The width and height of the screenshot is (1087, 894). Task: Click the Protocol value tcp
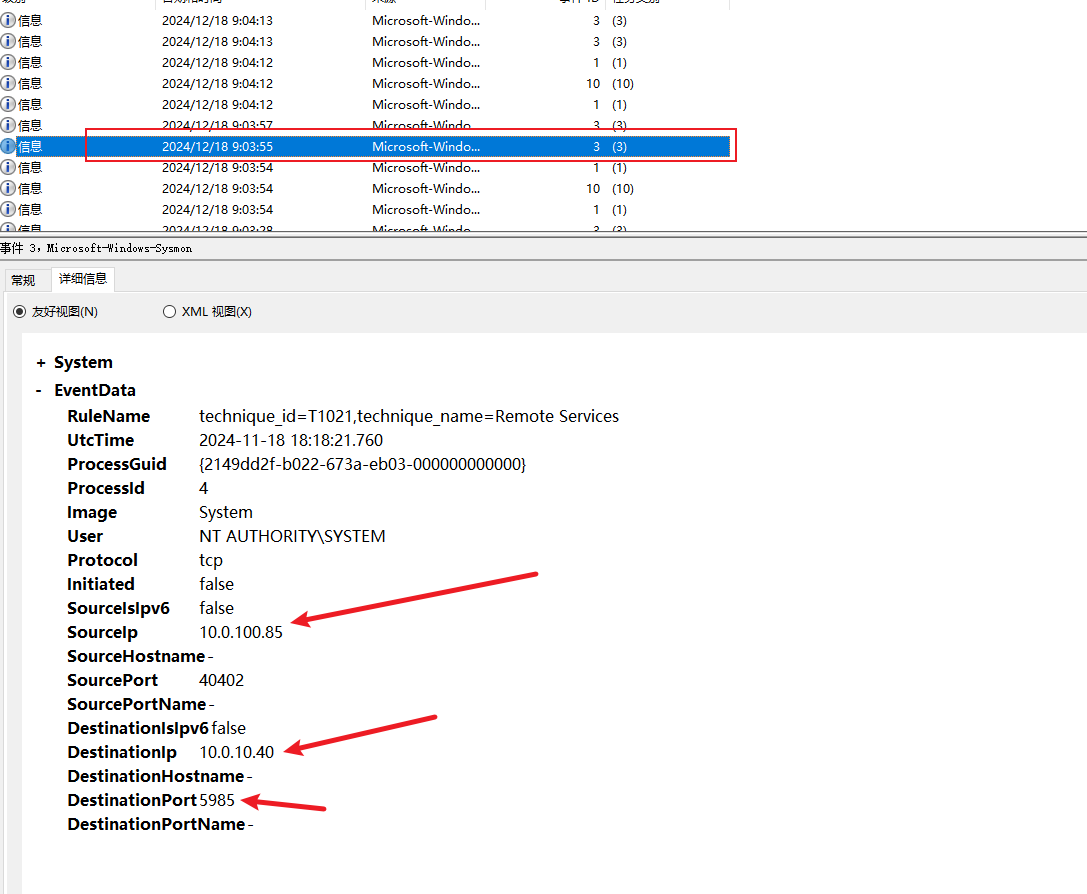point(211,560)
